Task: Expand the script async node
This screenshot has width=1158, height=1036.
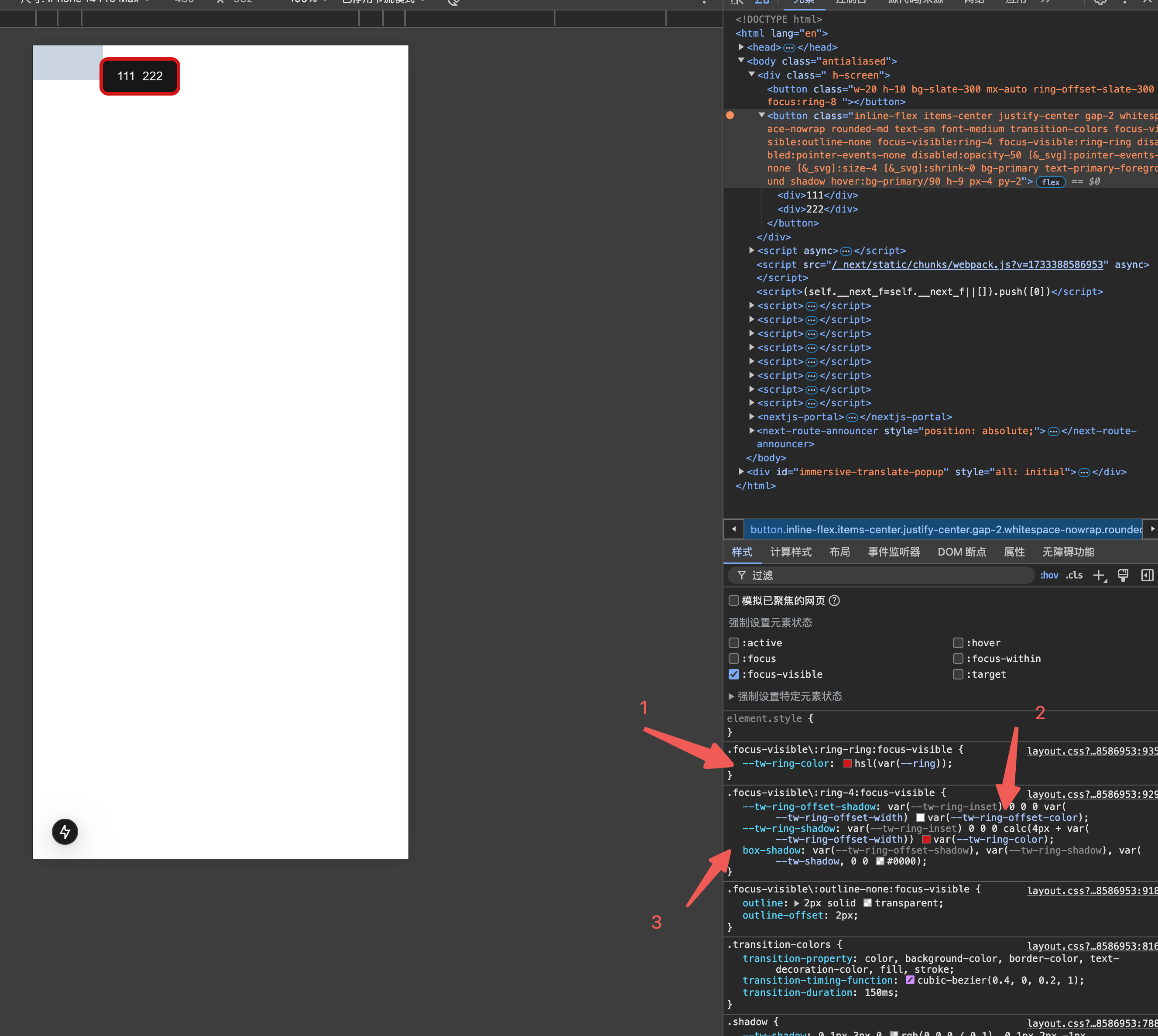Action: tap(752, 250)
